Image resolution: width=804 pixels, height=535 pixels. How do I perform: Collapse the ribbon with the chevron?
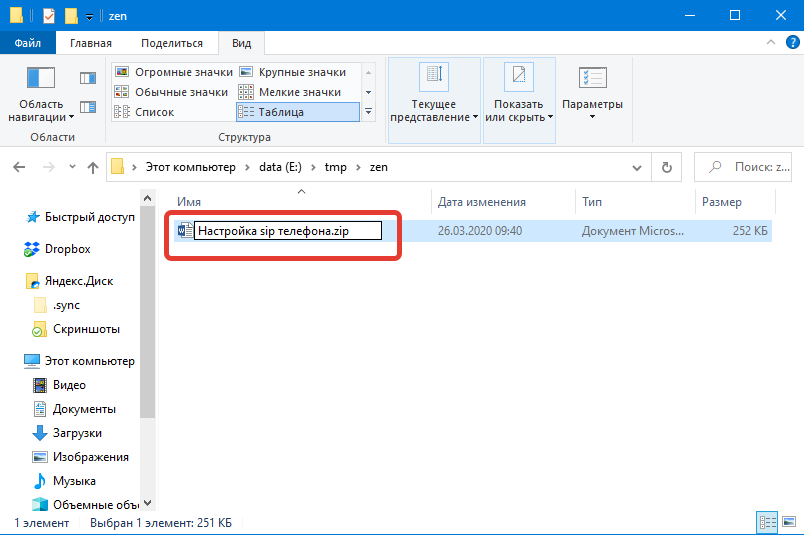coord(771,43)
